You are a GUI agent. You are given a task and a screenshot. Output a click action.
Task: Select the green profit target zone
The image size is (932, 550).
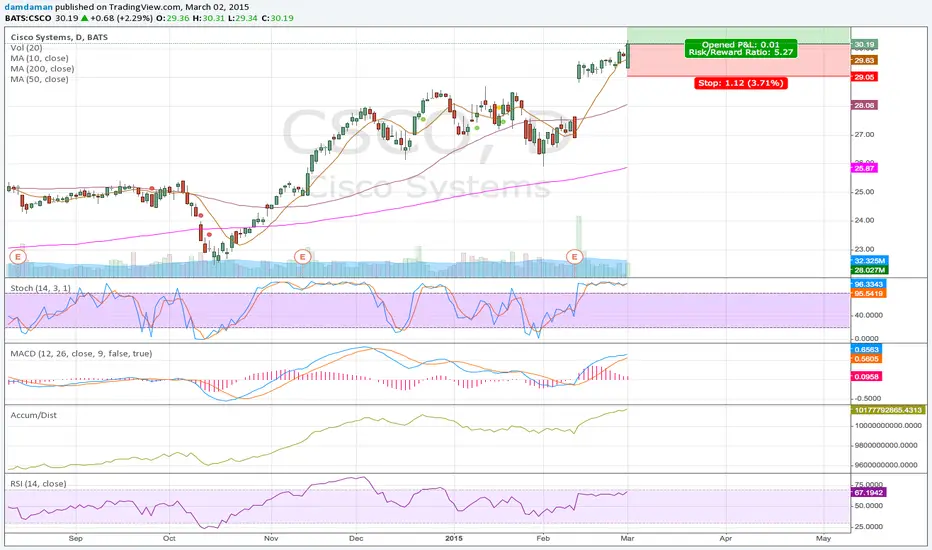(739, 35)
